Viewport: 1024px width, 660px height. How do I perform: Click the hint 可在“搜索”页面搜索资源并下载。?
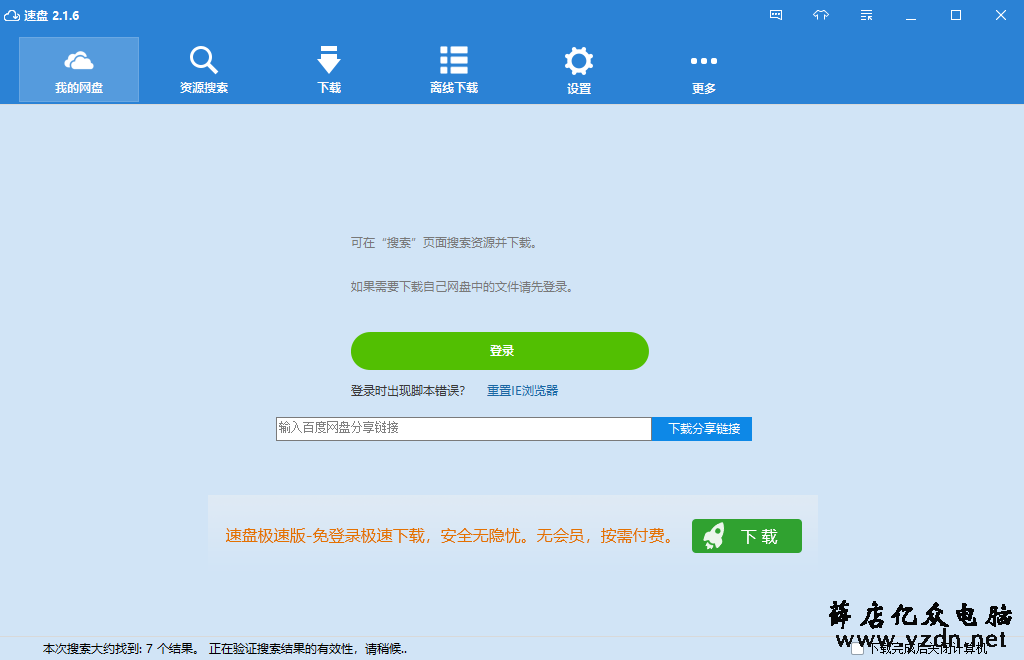coord(444,243)
